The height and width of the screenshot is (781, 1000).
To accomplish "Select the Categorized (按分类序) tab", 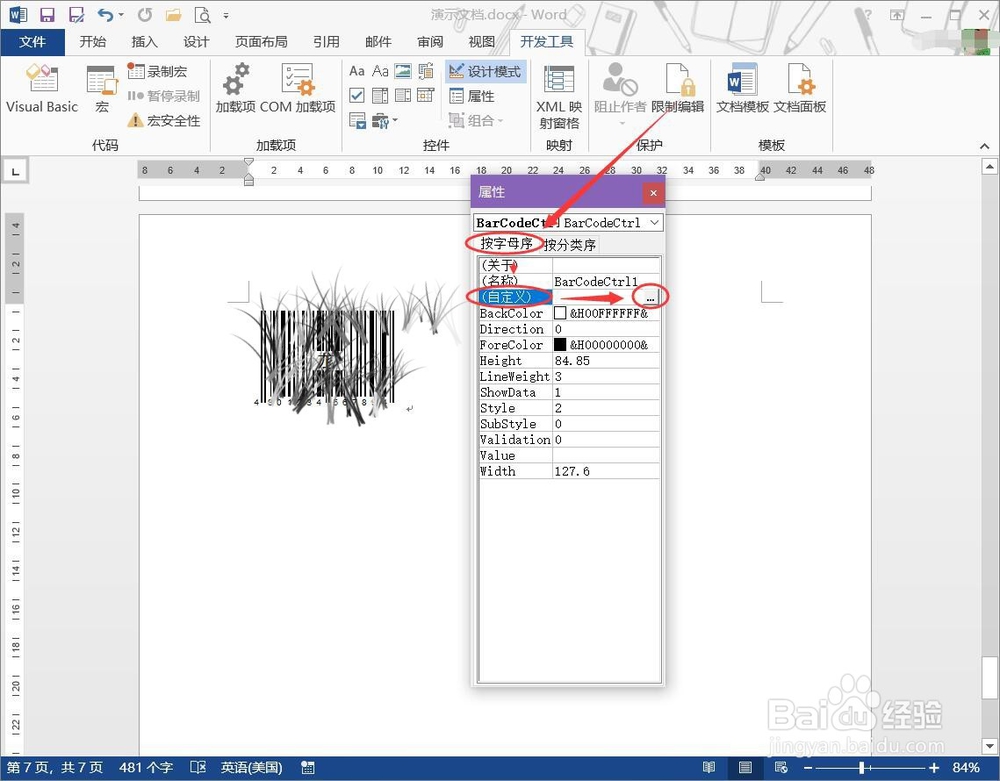I will pos(570,244).
